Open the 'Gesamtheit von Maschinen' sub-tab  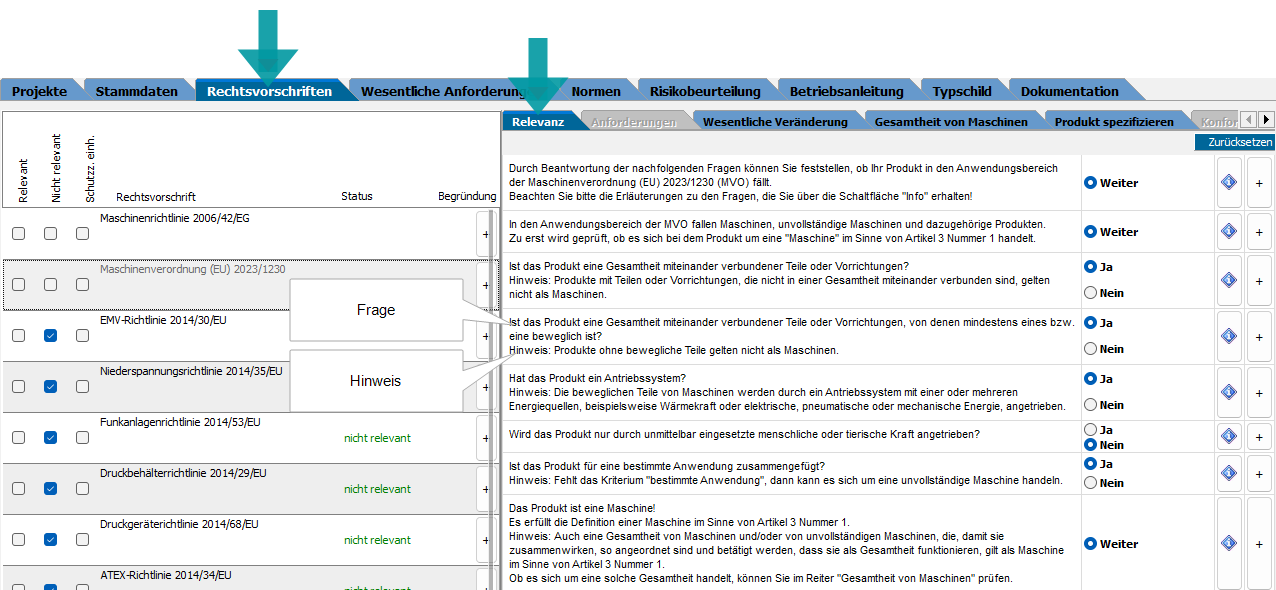[950, 122]
